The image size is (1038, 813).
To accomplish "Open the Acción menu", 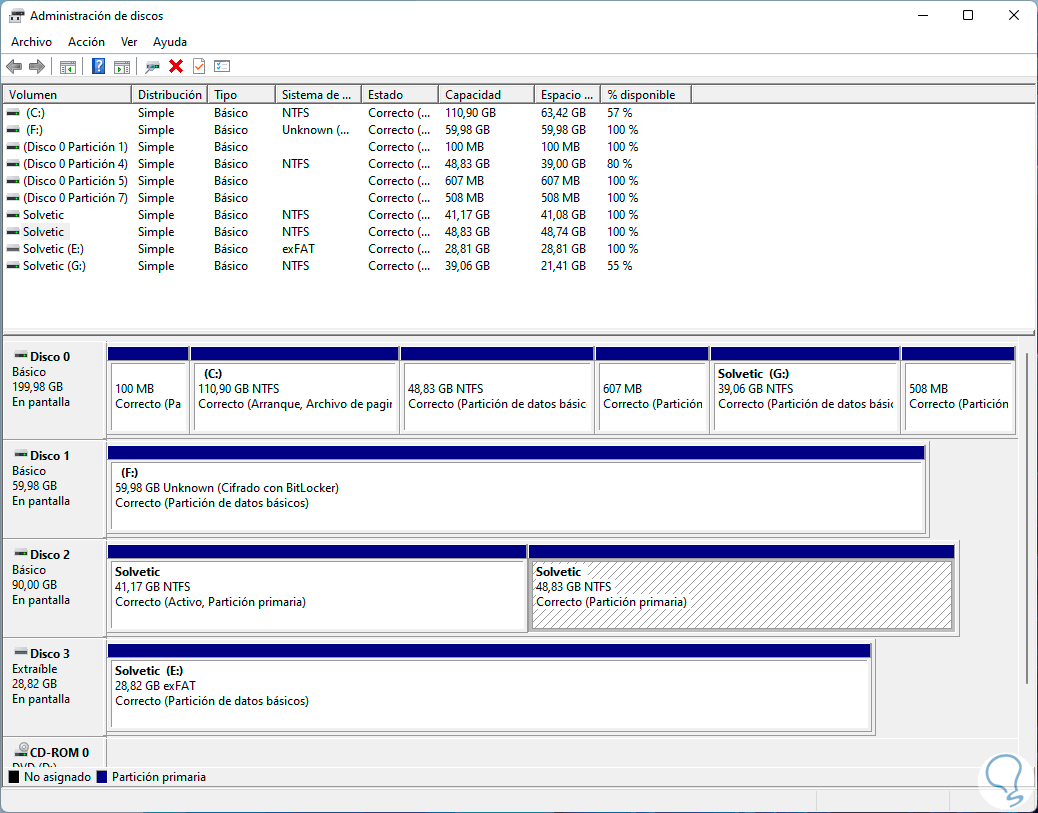I will point(86,42).
